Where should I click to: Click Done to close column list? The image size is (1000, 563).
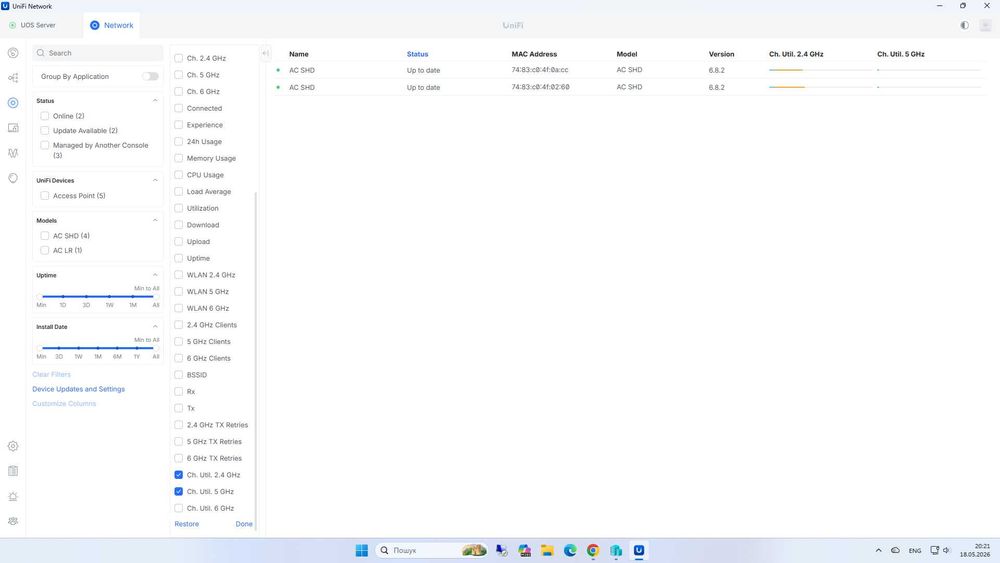244,524
